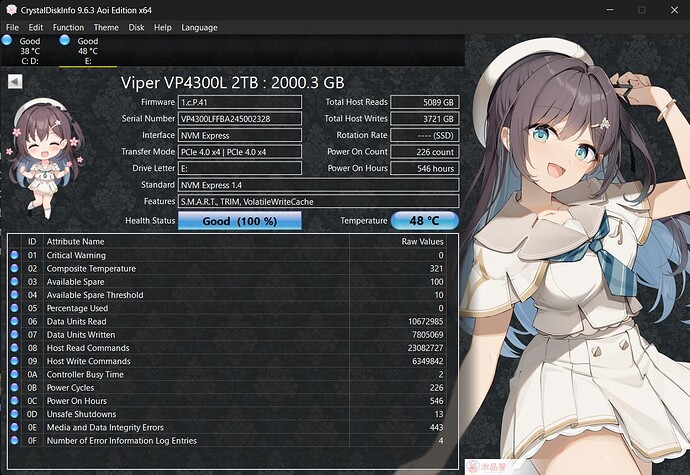The width and height of the screenshot is (690, 475).
Task: Click the previous disk arrow button
Action: click(x=15, y=81)
